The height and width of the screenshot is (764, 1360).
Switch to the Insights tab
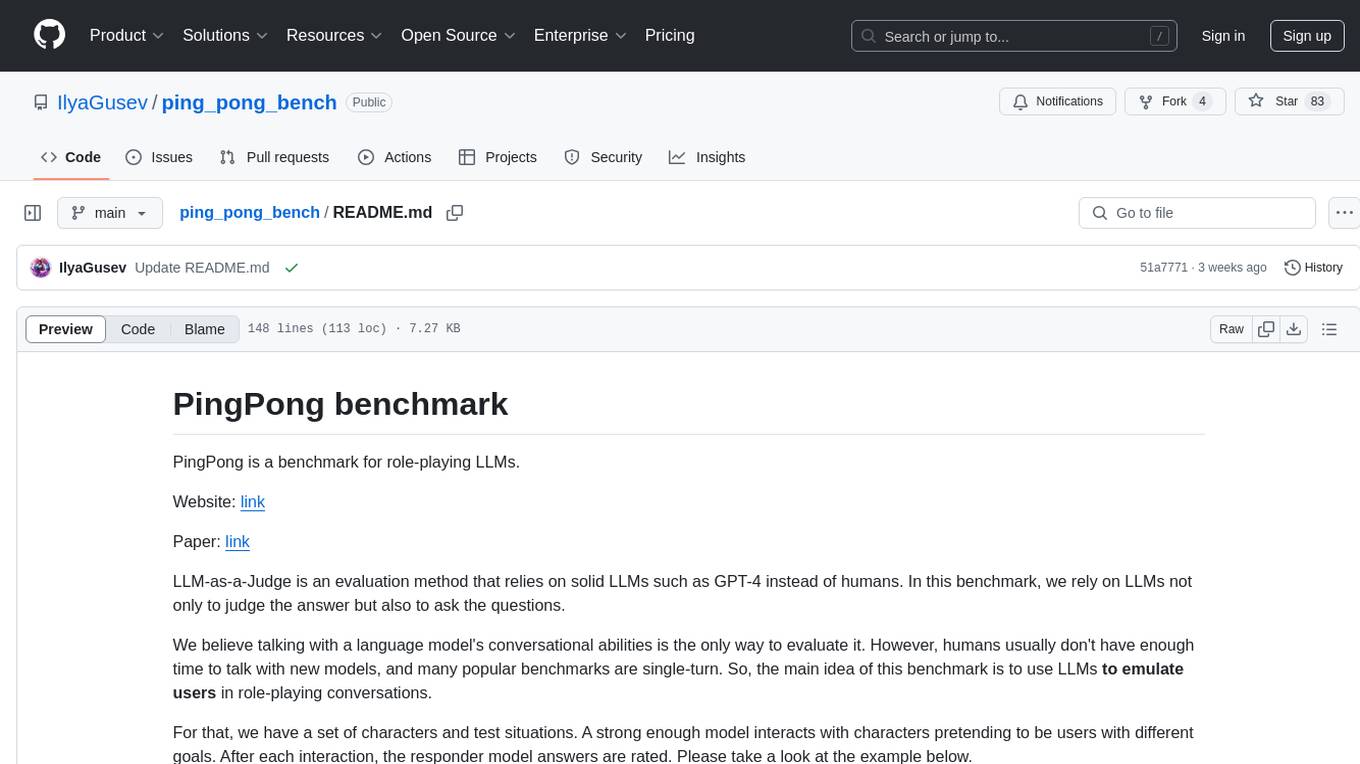click(x=707, y=157)
